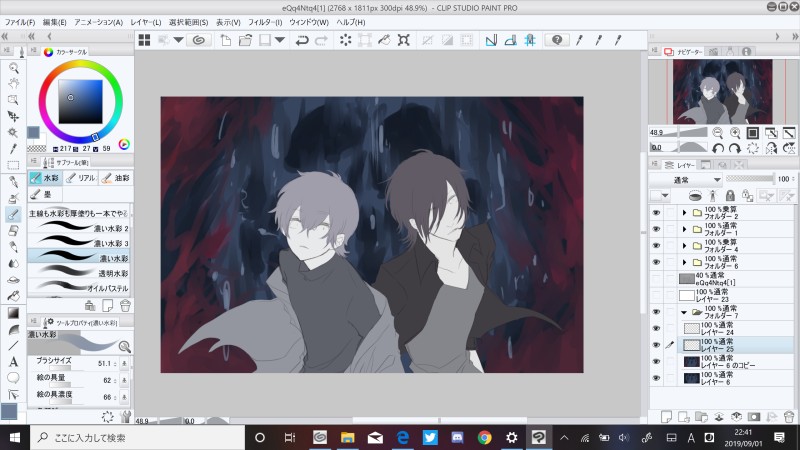800x450 pixels.
Task: Hide フォルダー 2 layer folder
Action: pos(656,213)
